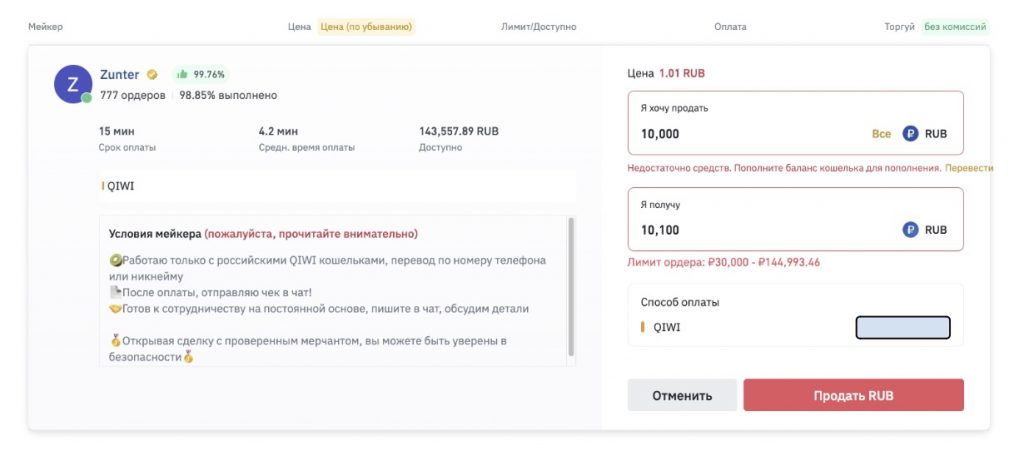The height and width of the screenshot is (461, 1024).
Task: Click the price 1.01 RUB value
Action: (x=682, y=73)
